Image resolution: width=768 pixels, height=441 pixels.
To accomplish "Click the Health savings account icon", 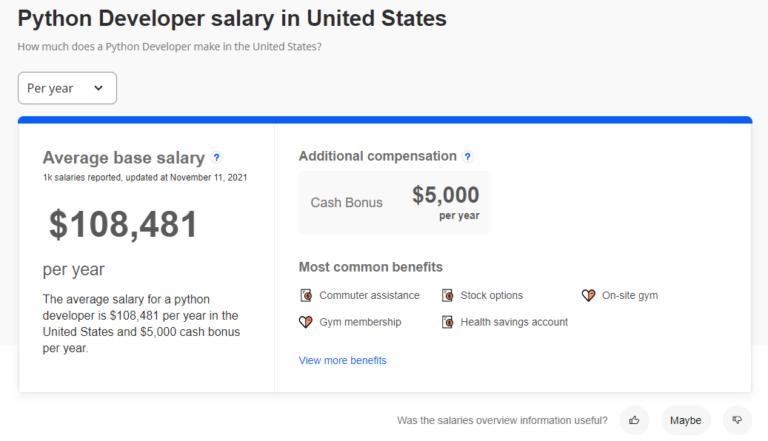I will coord(447,322).
